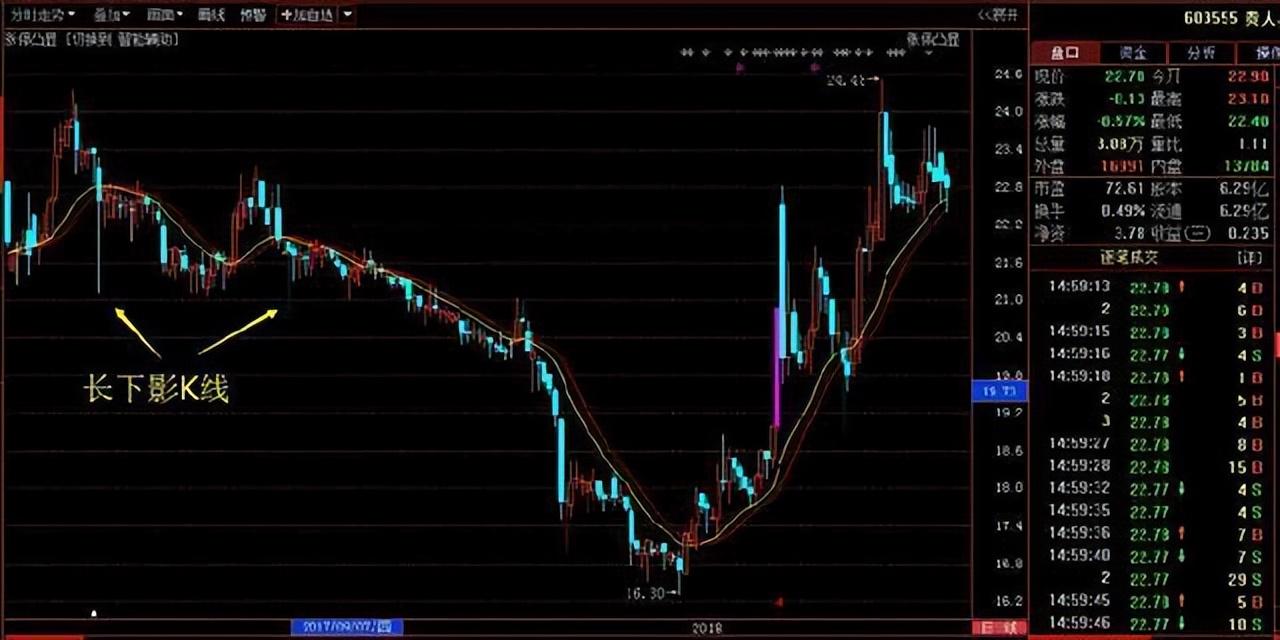Click the highlighted 2017/09/07 date label

pos(346,628)
